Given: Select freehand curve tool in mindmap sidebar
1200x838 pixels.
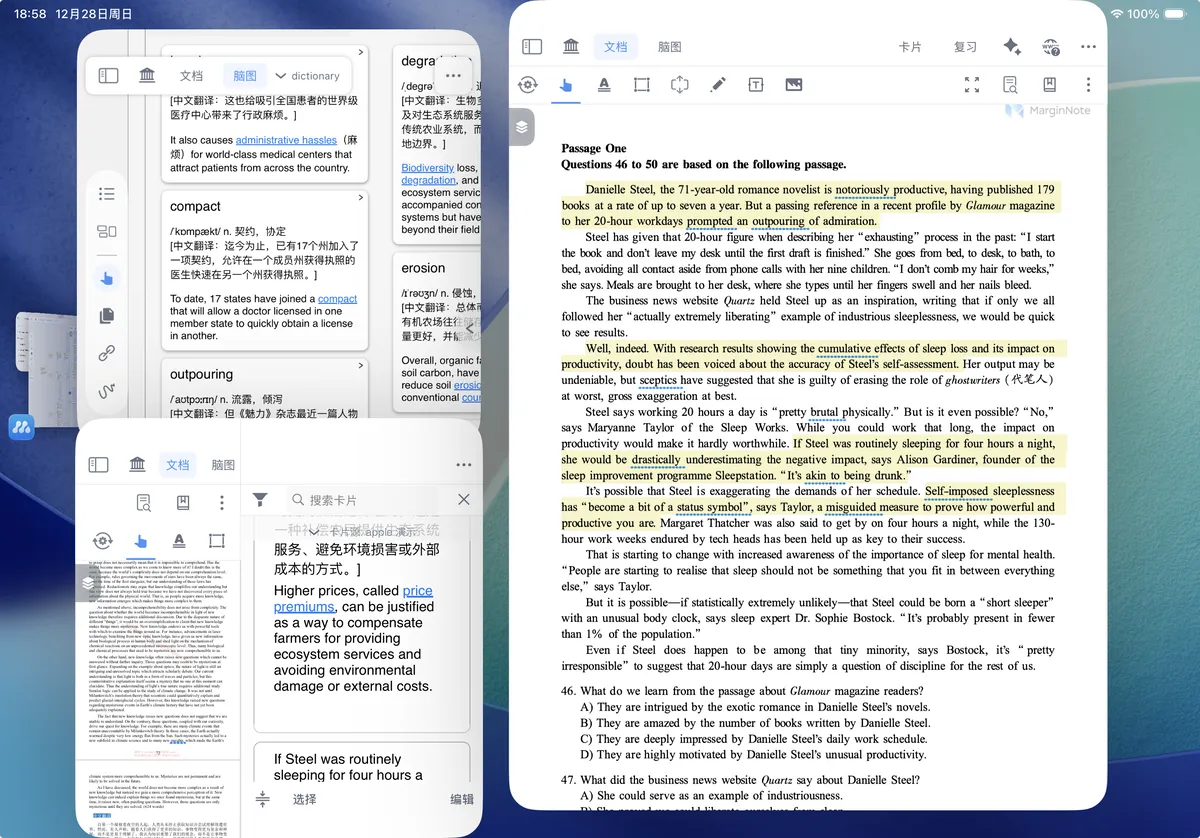Looking at the screenshot, I should pyautogui.click(x=107, y=391).
